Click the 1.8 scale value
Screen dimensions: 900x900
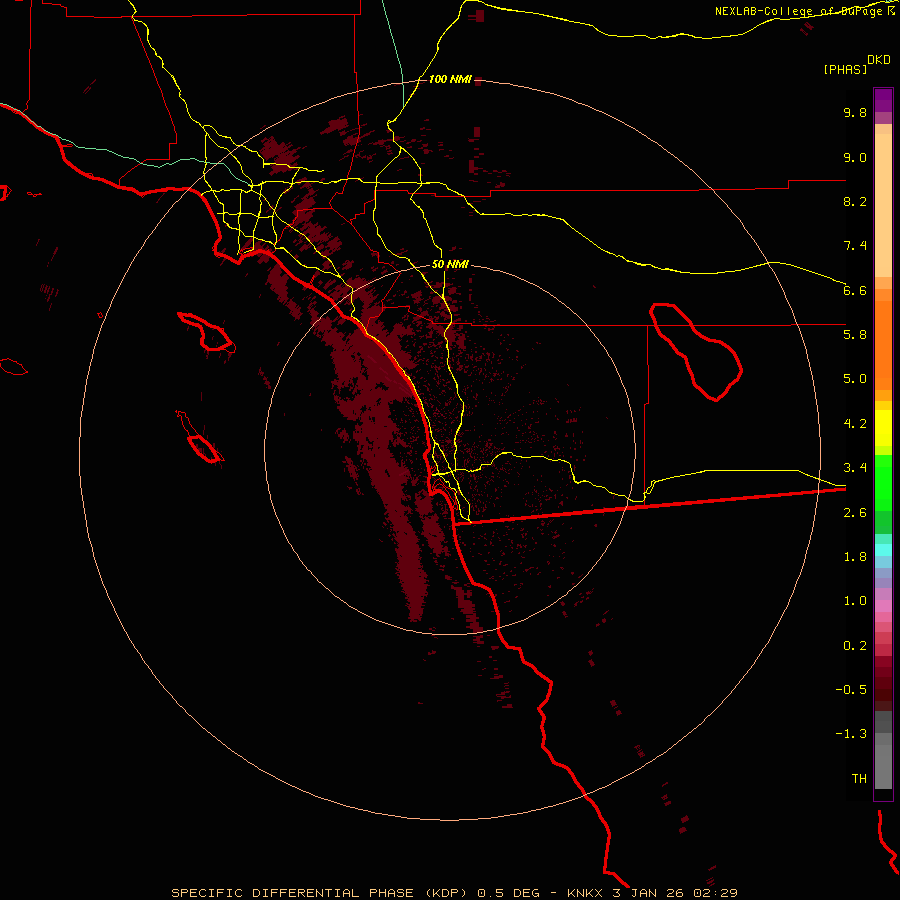coord(855,557)
